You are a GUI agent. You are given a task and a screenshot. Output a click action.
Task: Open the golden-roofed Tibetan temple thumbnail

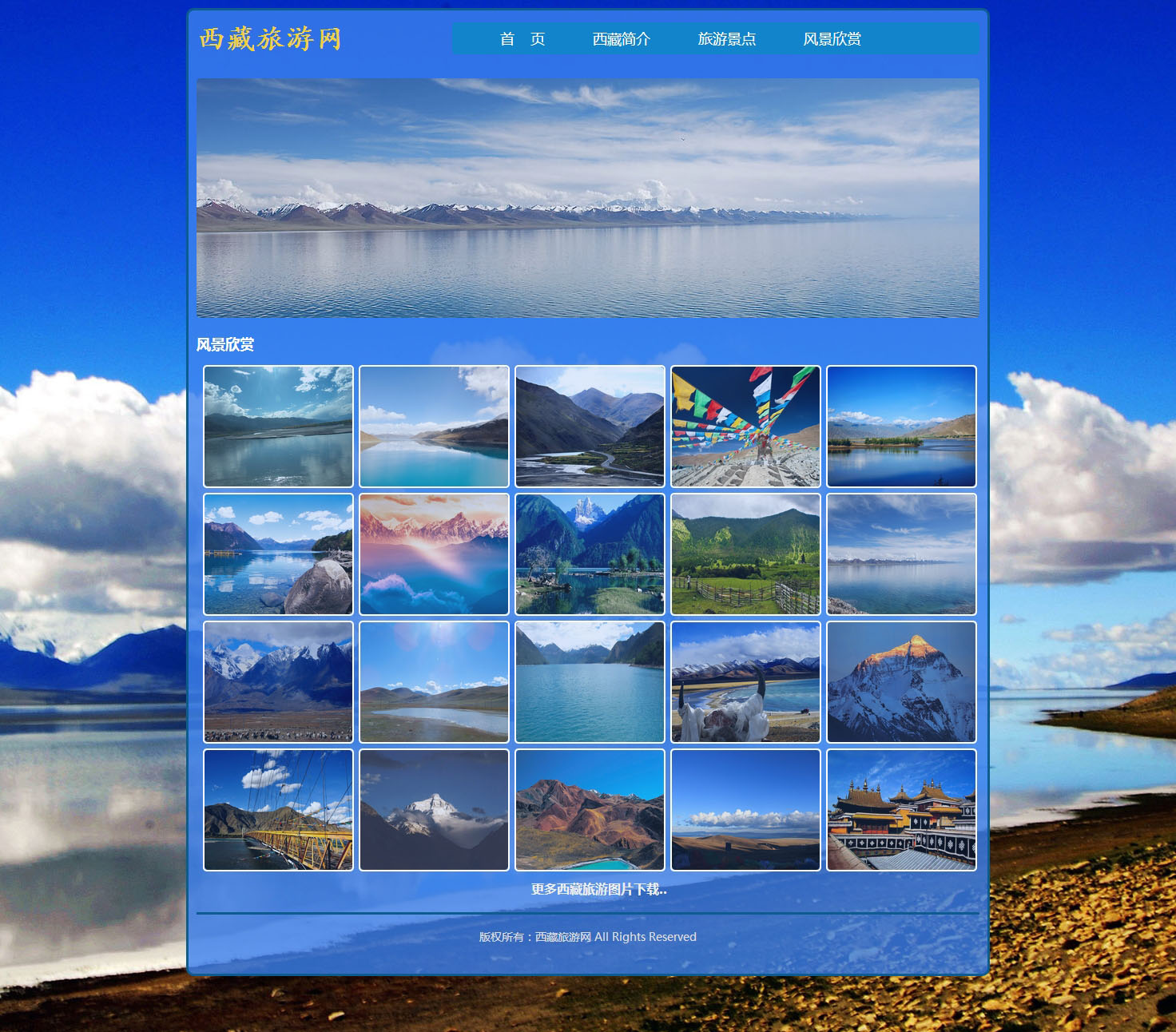(901, 810)
